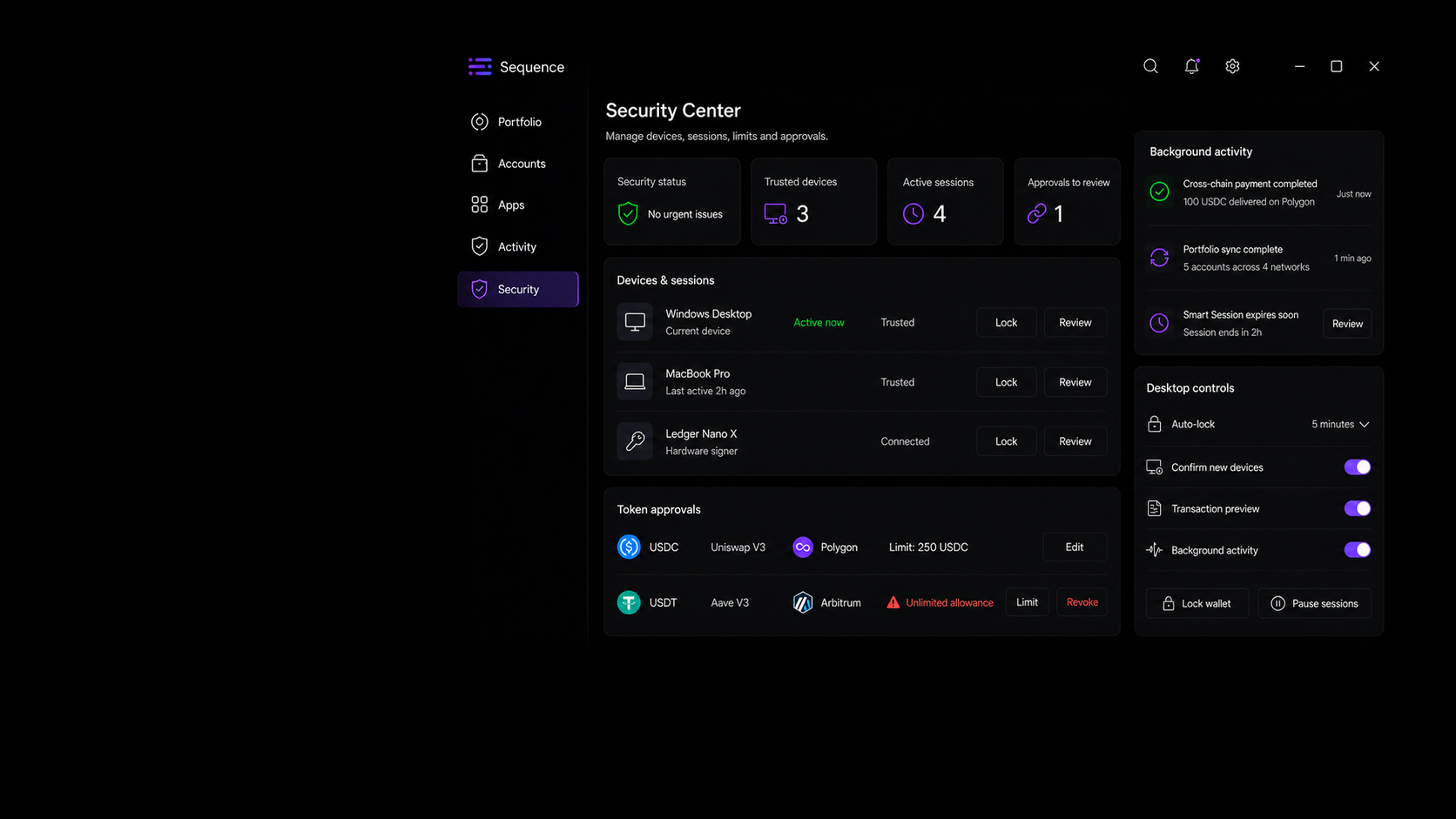This screenshot has height=819, width=1456.
Task: Review the expiring Smart Session
Action: tap(1347, 324)
